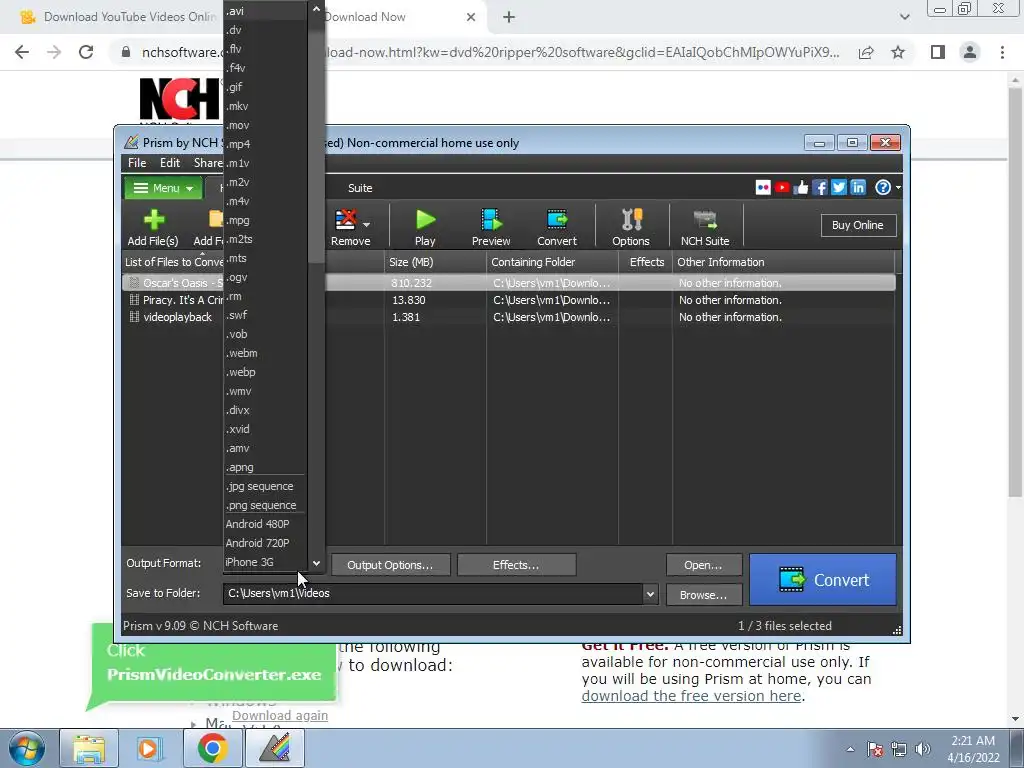1024x768 pixels.
Task: Open the Preview toolbar icon
Action: point(491,220)
